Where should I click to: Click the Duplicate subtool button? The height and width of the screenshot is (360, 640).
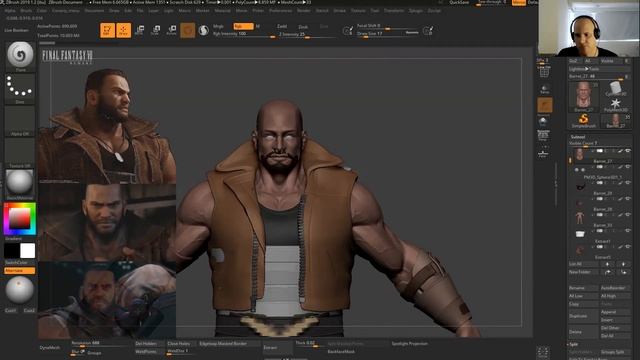tap(583, 316)
